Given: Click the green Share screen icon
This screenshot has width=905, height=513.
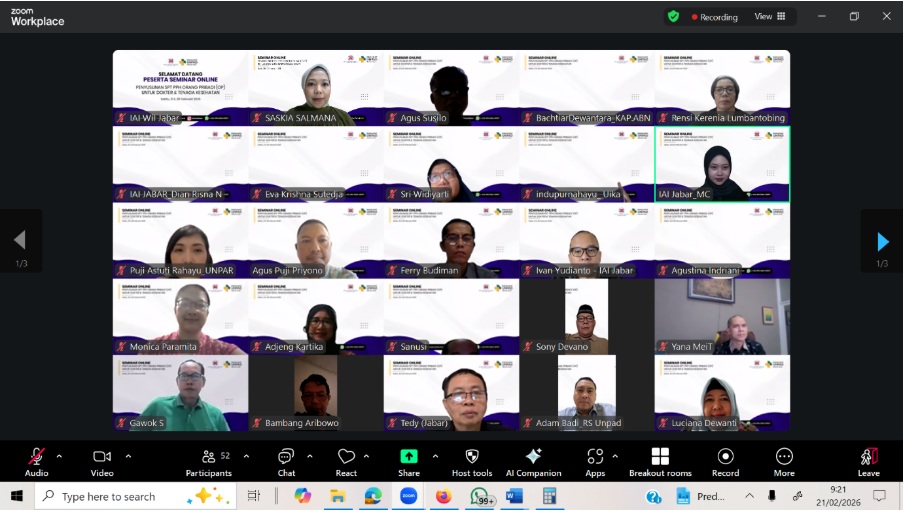Looking at the screenshot, I should [x=408, y=457].
